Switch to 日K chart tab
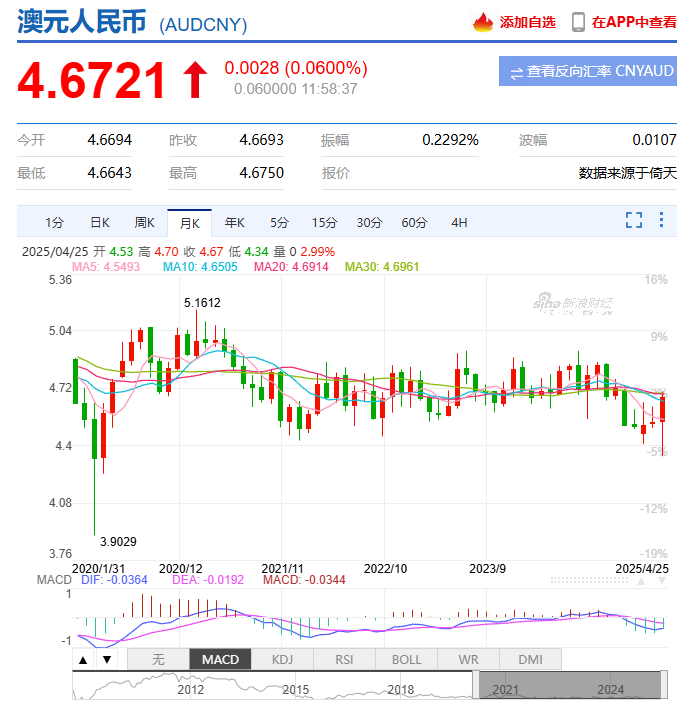The image size is (682, 713). pyautogui.click(x=100, y=223)
